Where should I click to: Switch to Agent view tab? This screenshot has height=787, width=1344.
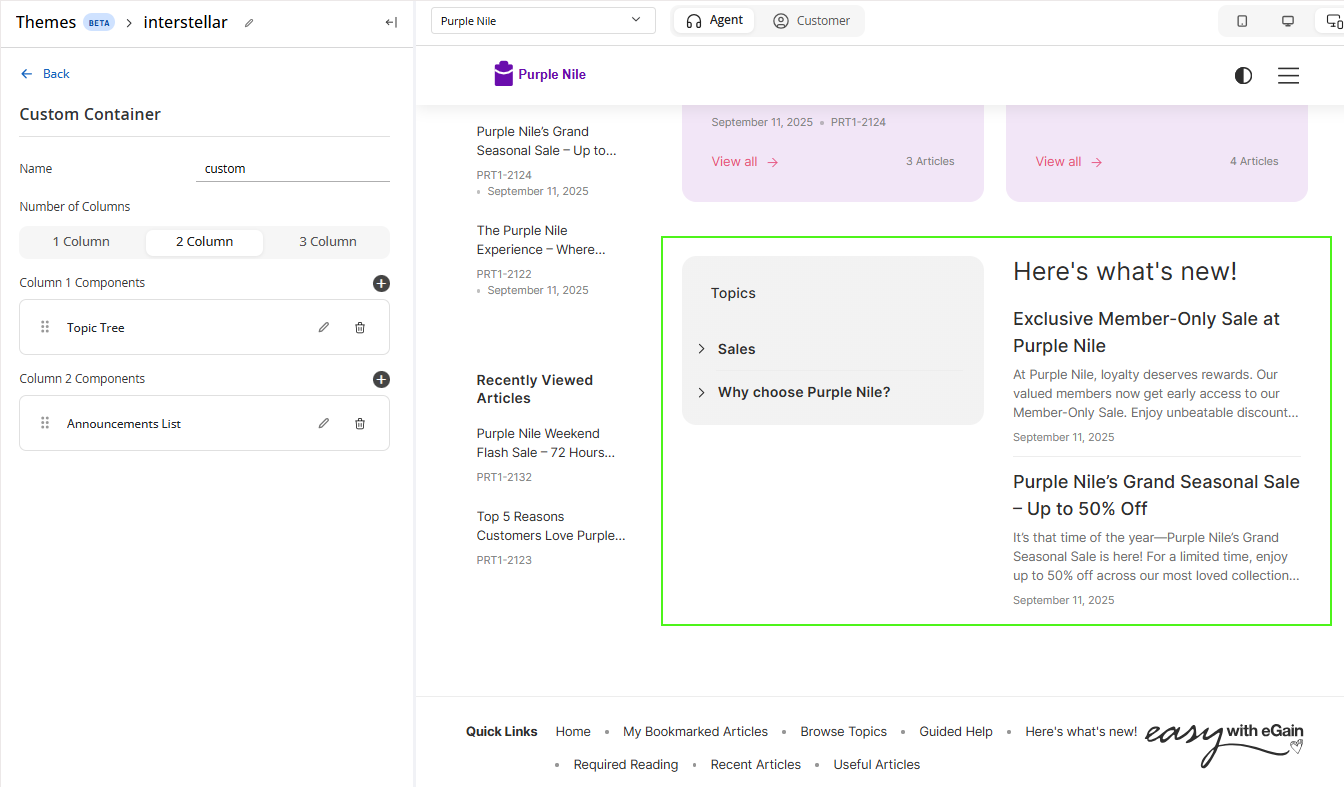pyautogui.click(x=715, y=21)
